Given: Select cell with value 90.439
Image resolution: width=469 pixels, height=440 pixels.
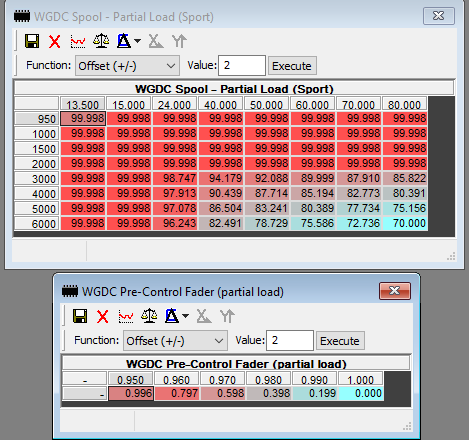Looking at the screenshot, I should click(221, 193).
